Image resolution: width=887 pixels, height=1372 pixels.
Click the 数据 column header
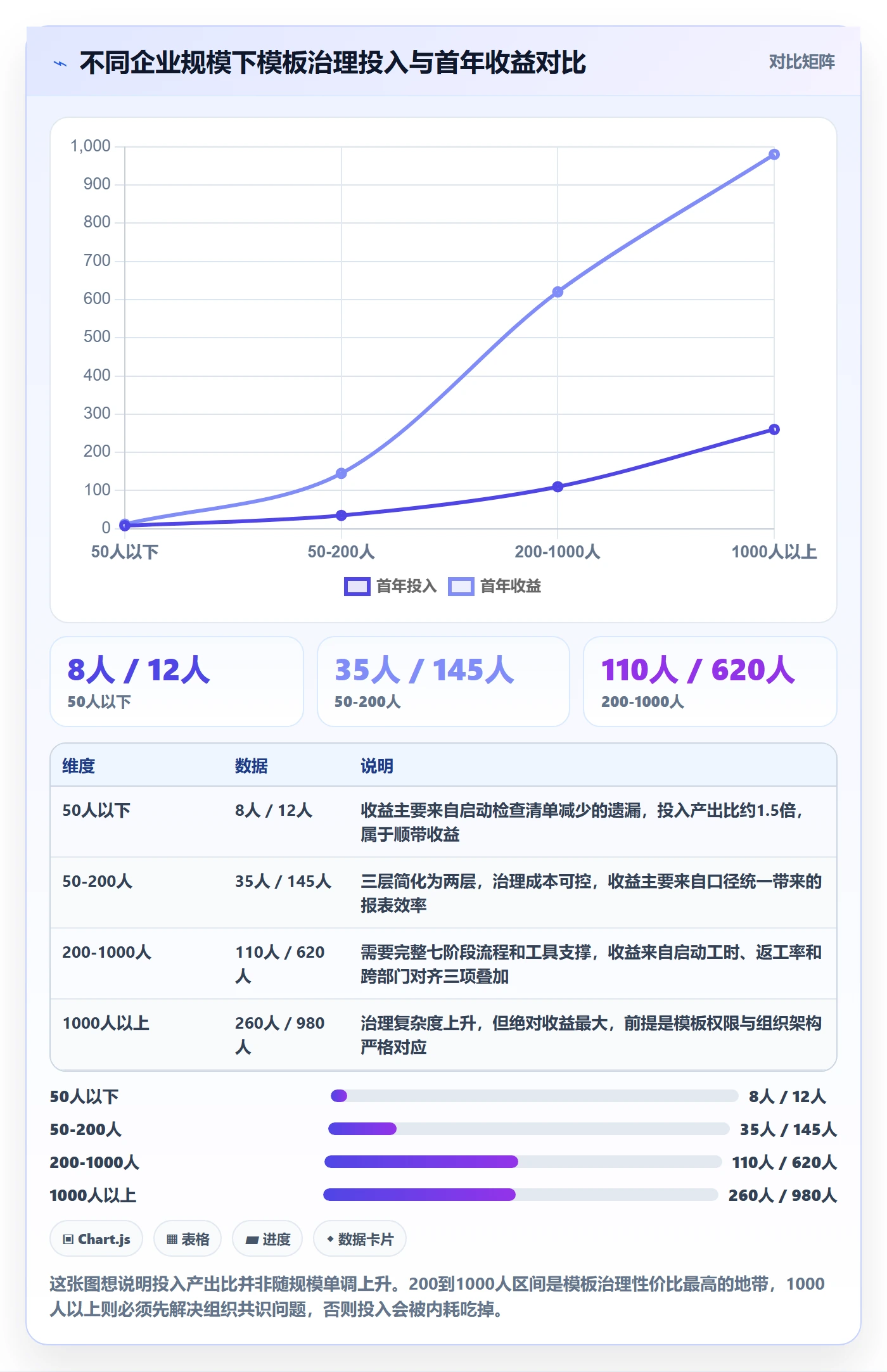(x=252, y=766)
